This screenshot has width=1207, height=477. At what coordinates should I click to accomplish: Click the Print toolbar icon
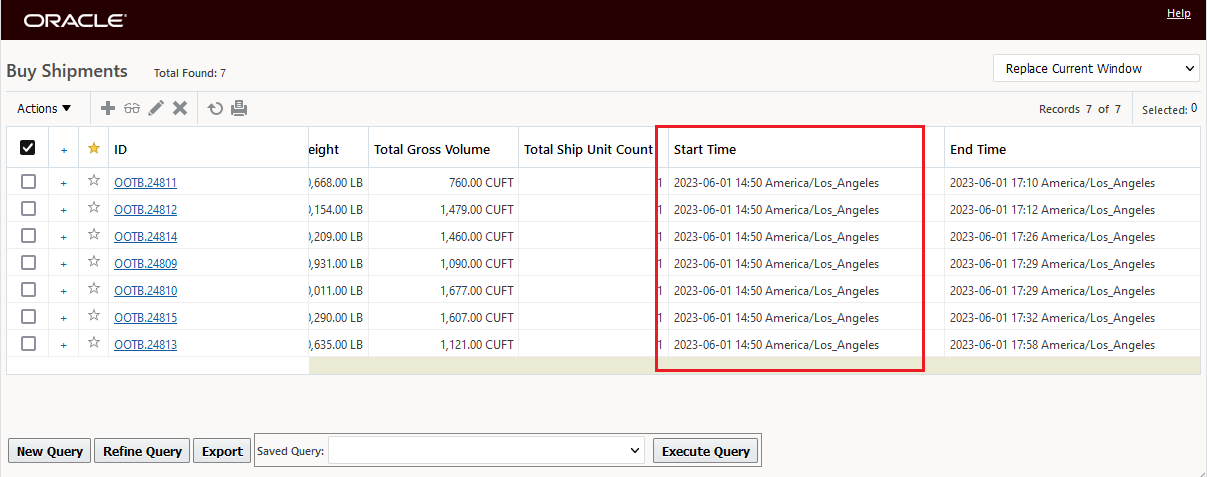click(x=239, y=108)
